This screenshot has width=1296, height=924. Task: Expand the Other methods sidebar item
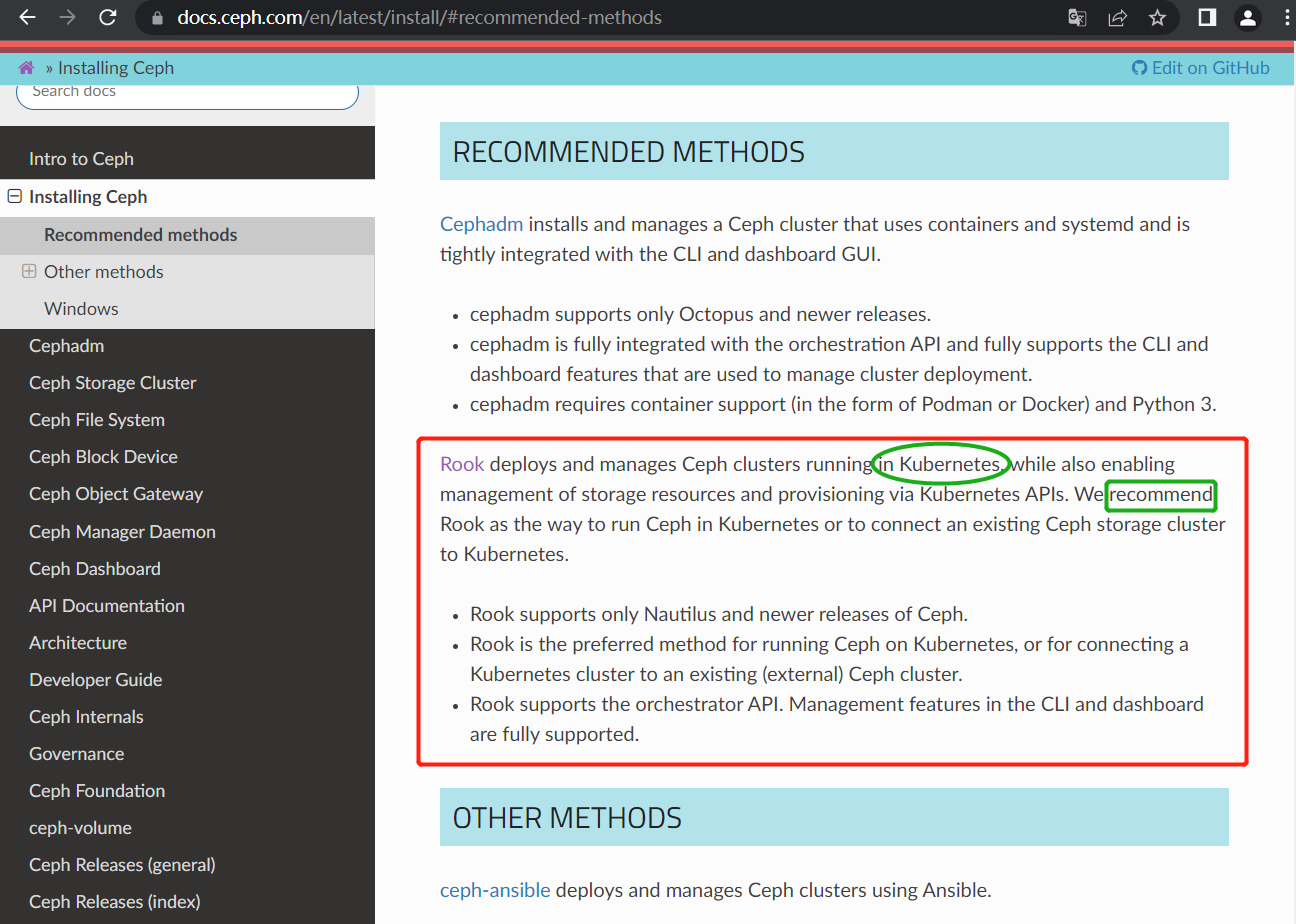(29, 271)
